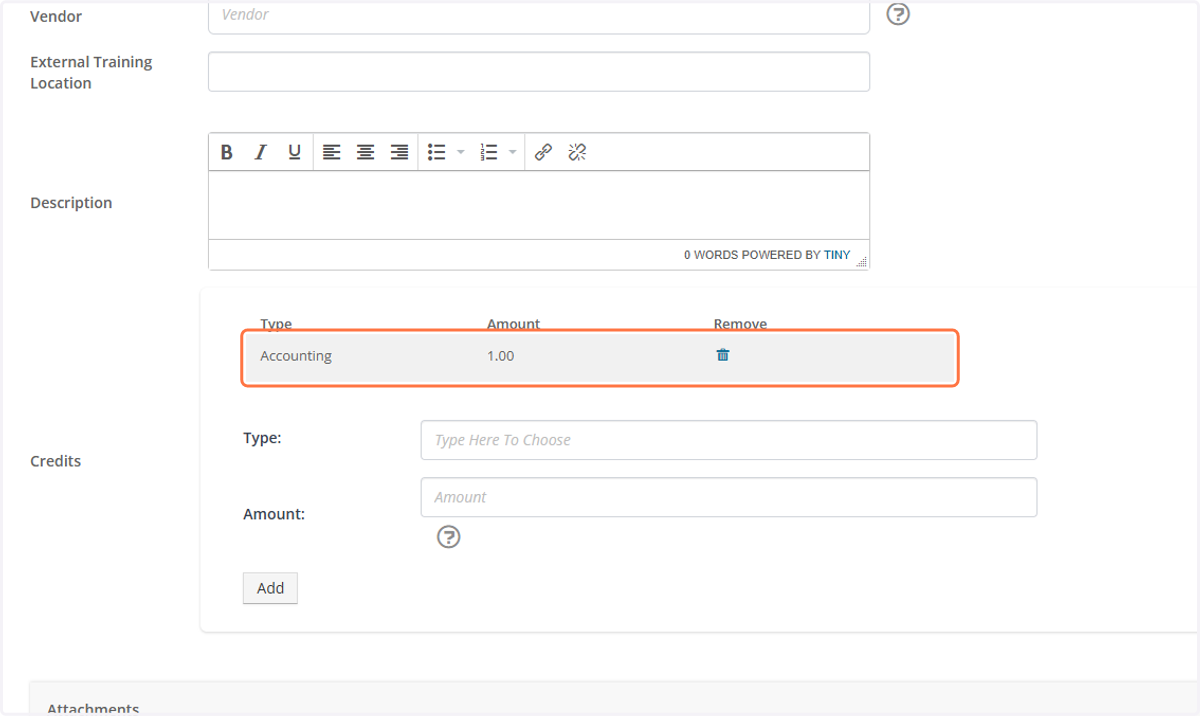Open bullet list style dropdown arrow
Viewport: 1200px width, 716px height.
[x=460, y=152]
